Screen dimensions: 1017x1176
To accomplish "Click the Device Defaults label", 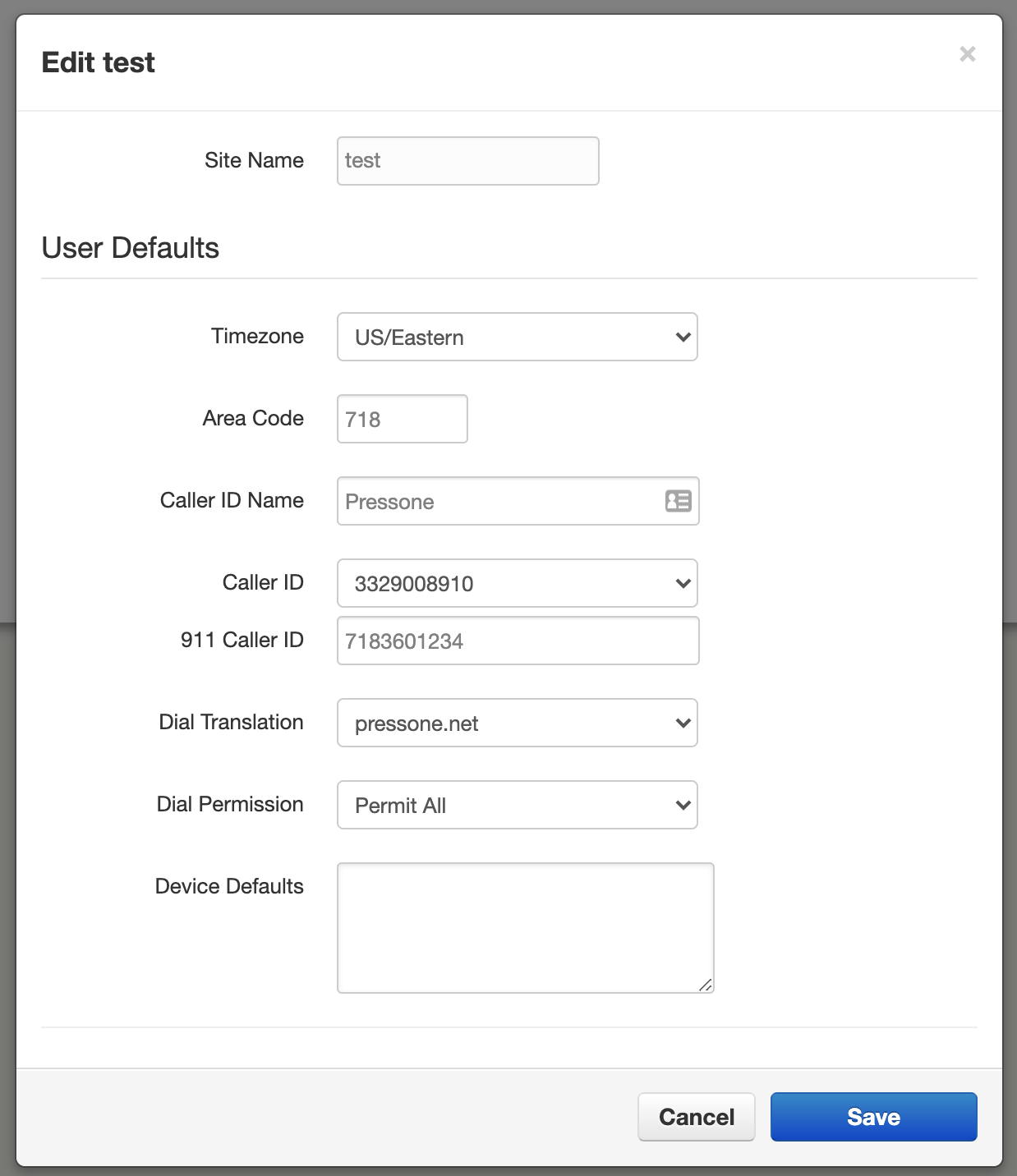I will (x=229, y=886).
